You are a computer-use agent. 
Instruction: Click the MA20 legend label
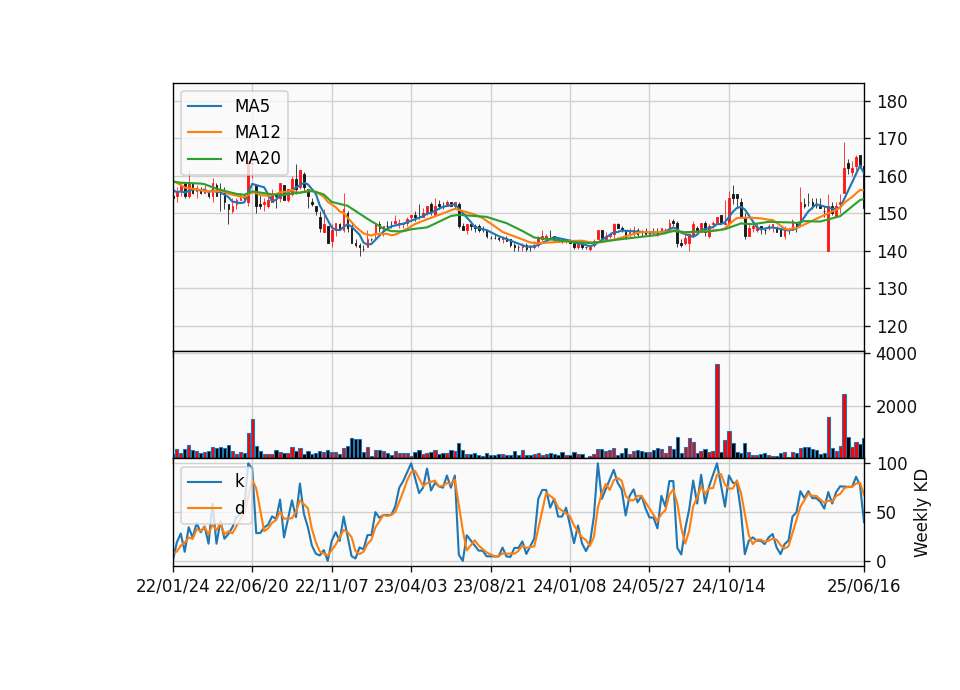(x=257, y=159)
